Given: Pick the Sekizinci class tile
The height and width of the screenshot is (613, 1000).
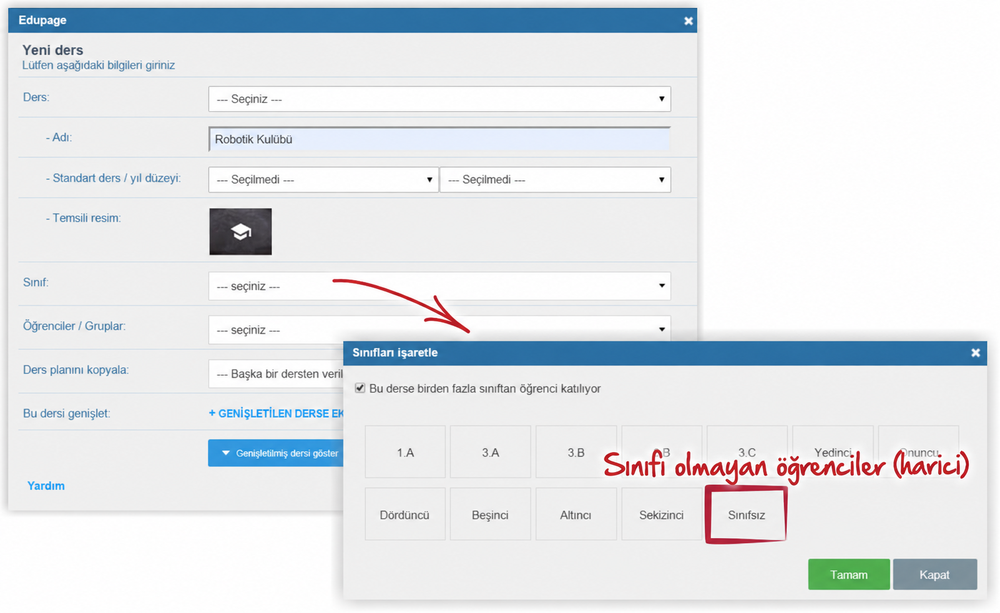Looking at the screenshot, I should point(661,515).
